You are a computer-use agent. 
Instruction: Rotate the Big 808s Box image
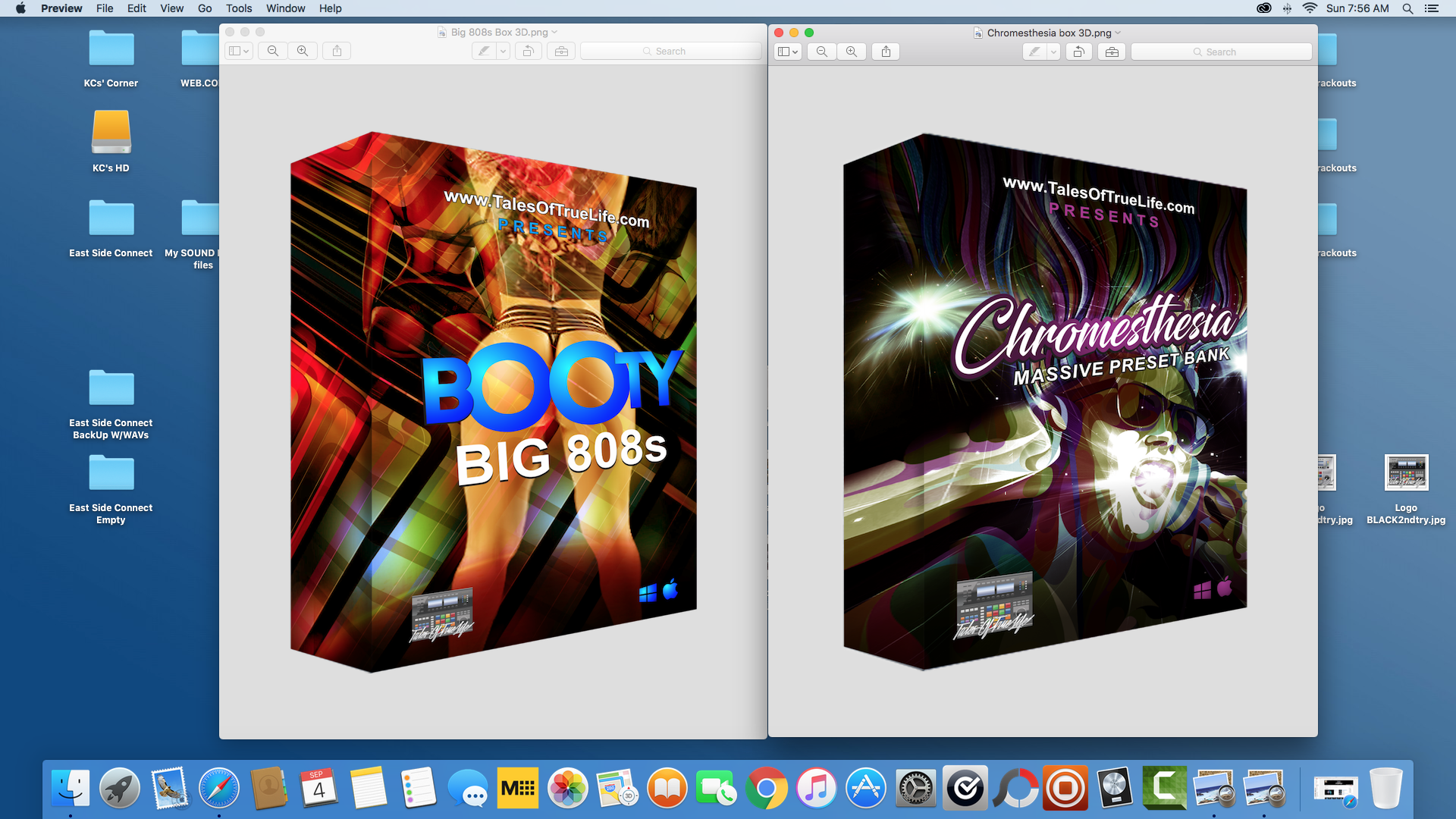click(x=529, y=51)
